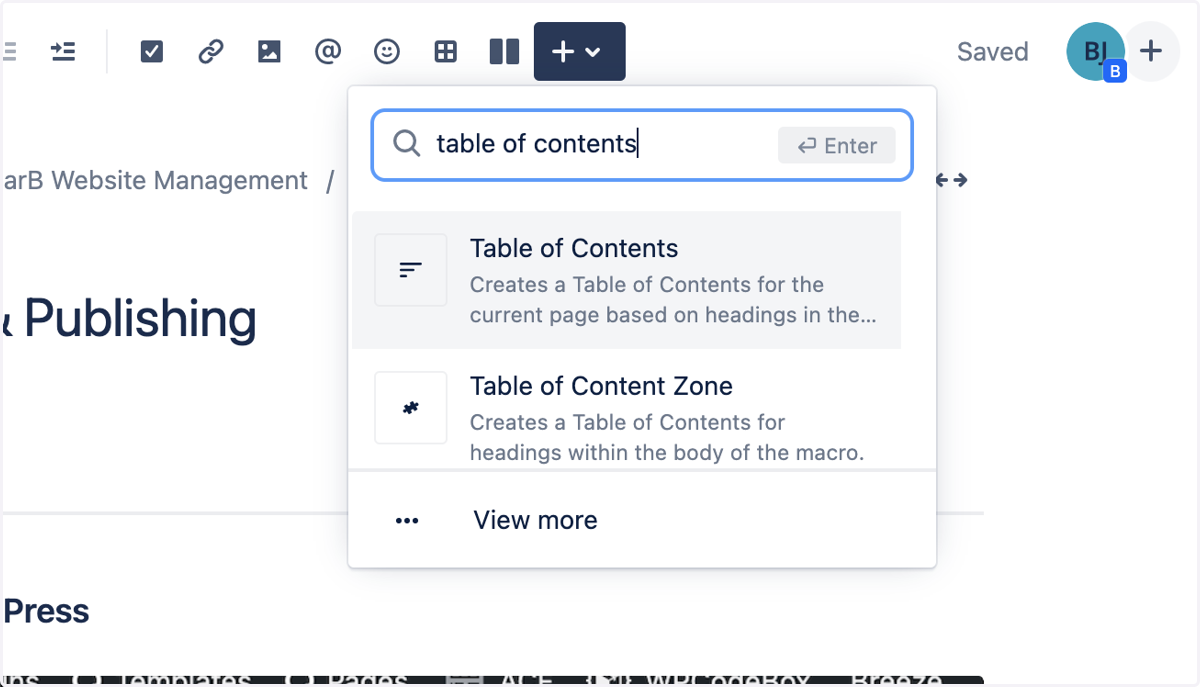The height and width of the screenshot is (687, 1200).
Task: Click the invite collaborator plus button
Action: click(1152, 51)
